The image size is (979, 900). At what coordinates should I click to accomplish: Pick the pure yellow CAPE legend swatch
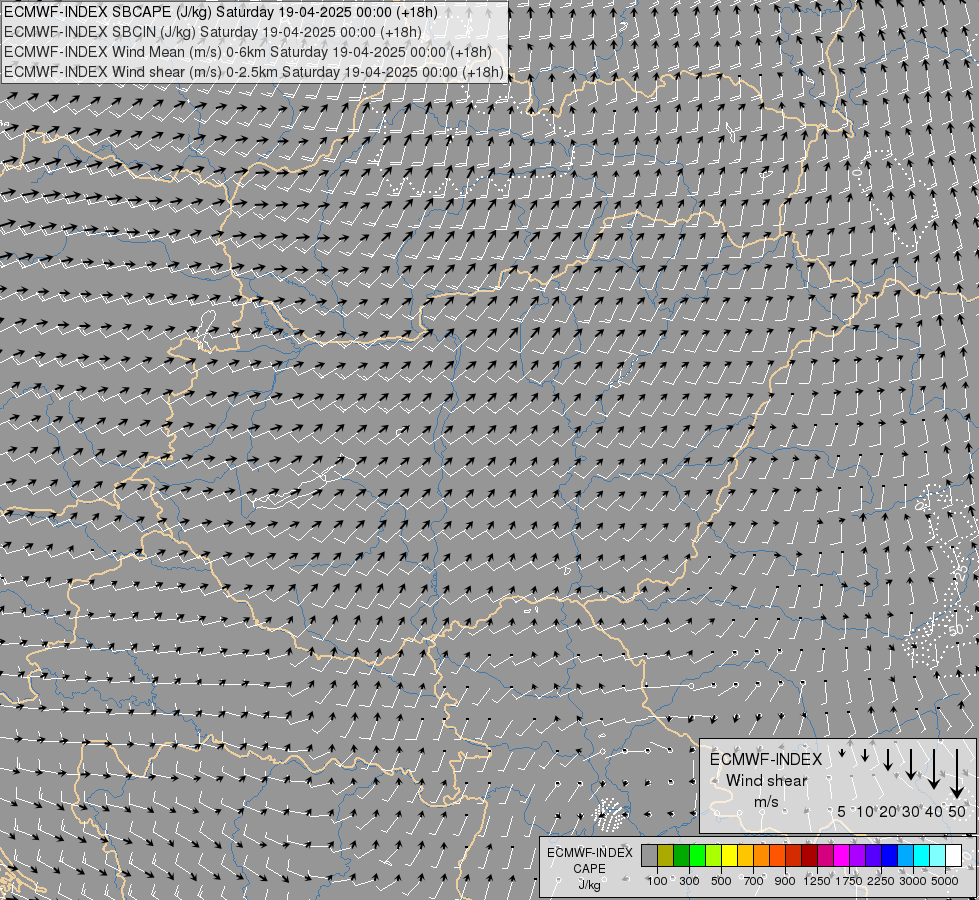729,855
